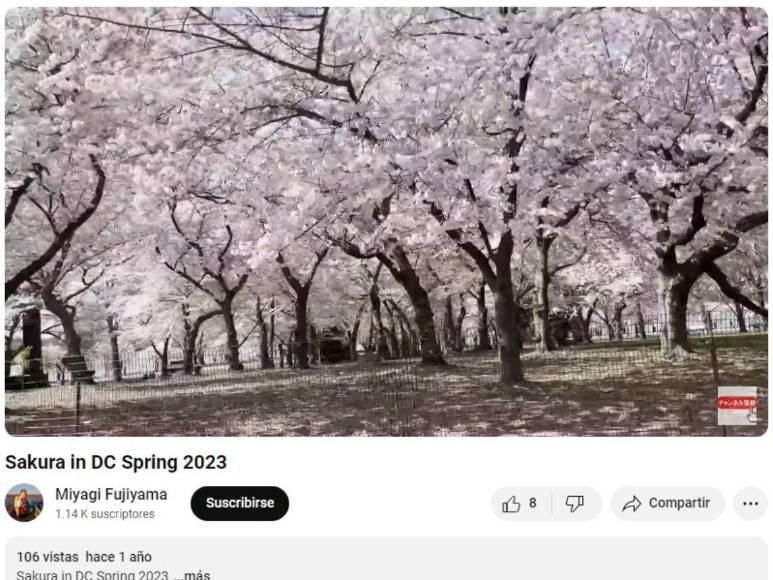The width and height of the screenshot is (773, 580).
Task: Click the share arrow icon
Action: [x=632, y=504]
